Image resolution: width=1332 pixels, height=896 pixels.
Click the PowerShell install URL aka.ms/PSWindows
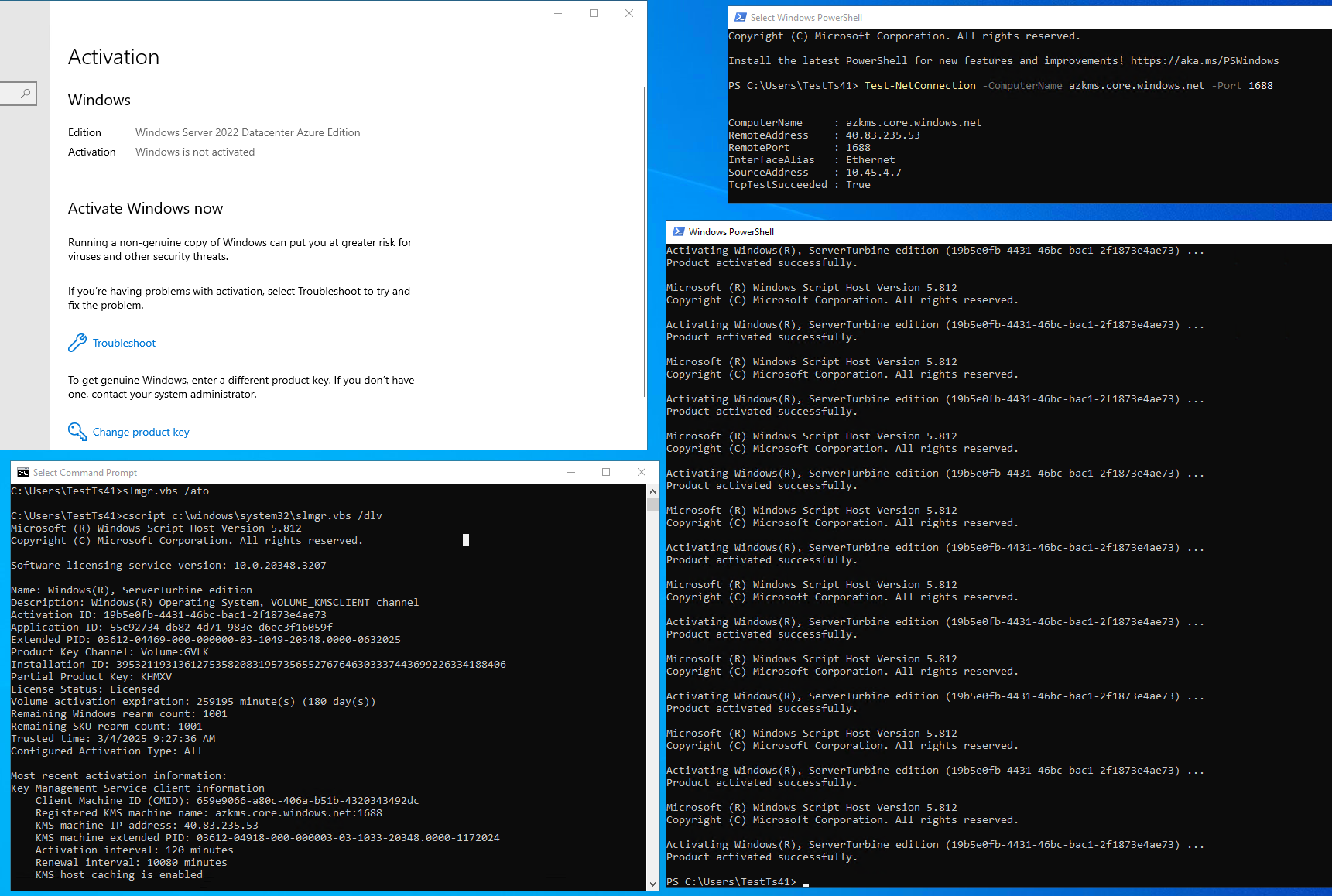[x=1204, y=60]
